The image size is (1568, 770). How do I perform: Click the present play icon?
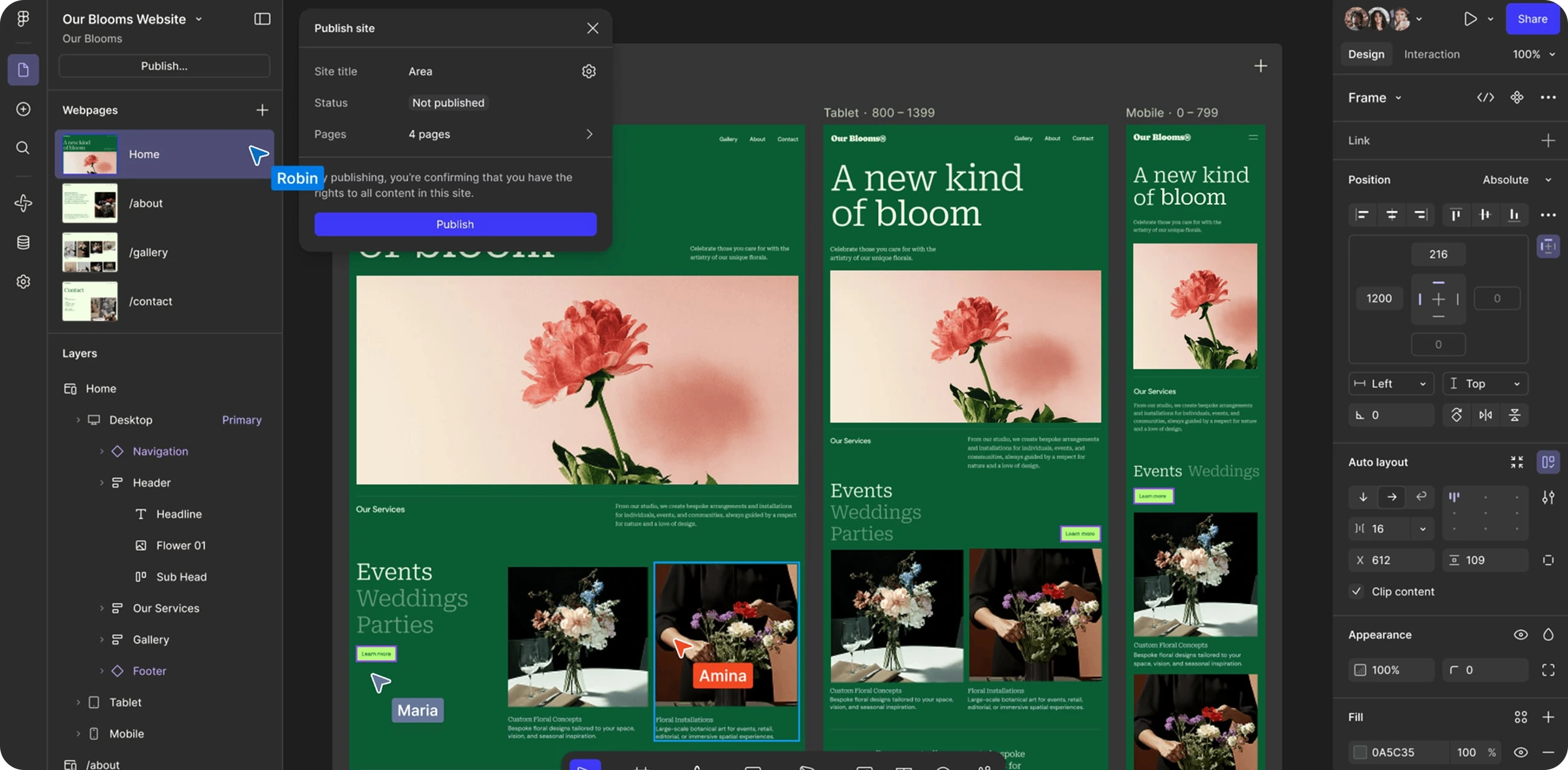click(1469, 19)
